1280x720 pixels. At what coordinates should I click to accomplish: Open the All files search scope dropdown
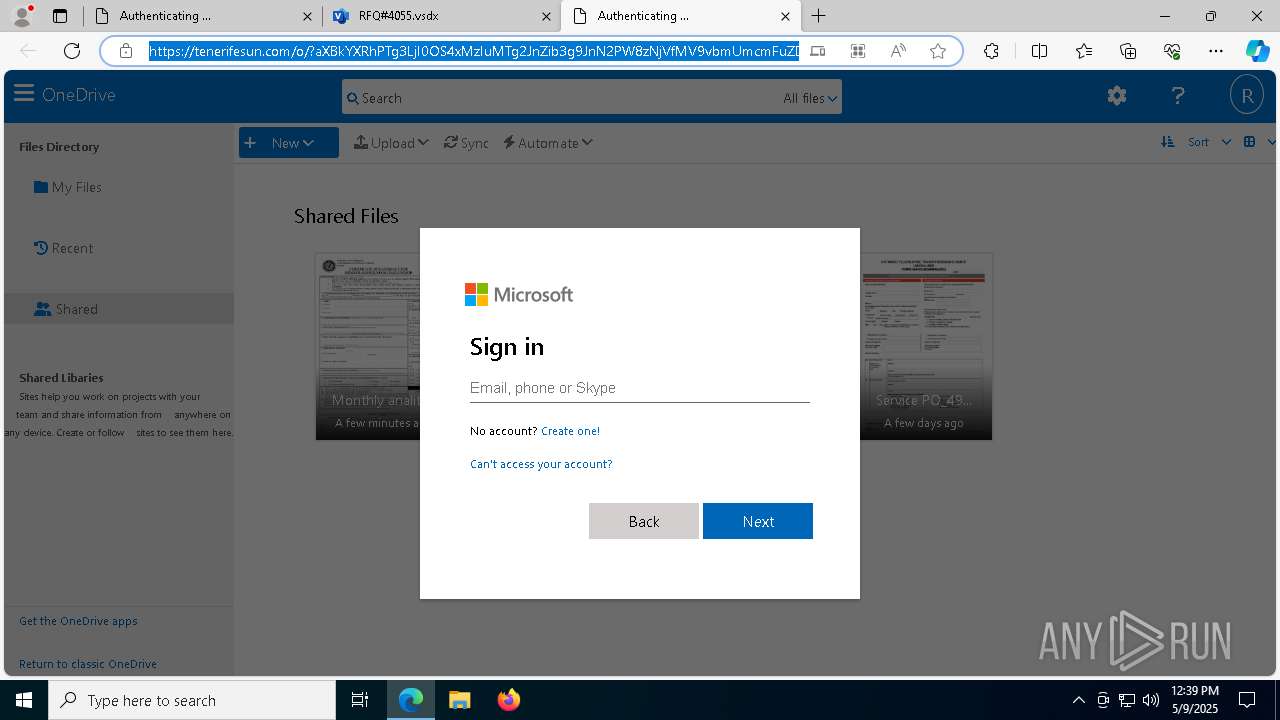(810, 98)
